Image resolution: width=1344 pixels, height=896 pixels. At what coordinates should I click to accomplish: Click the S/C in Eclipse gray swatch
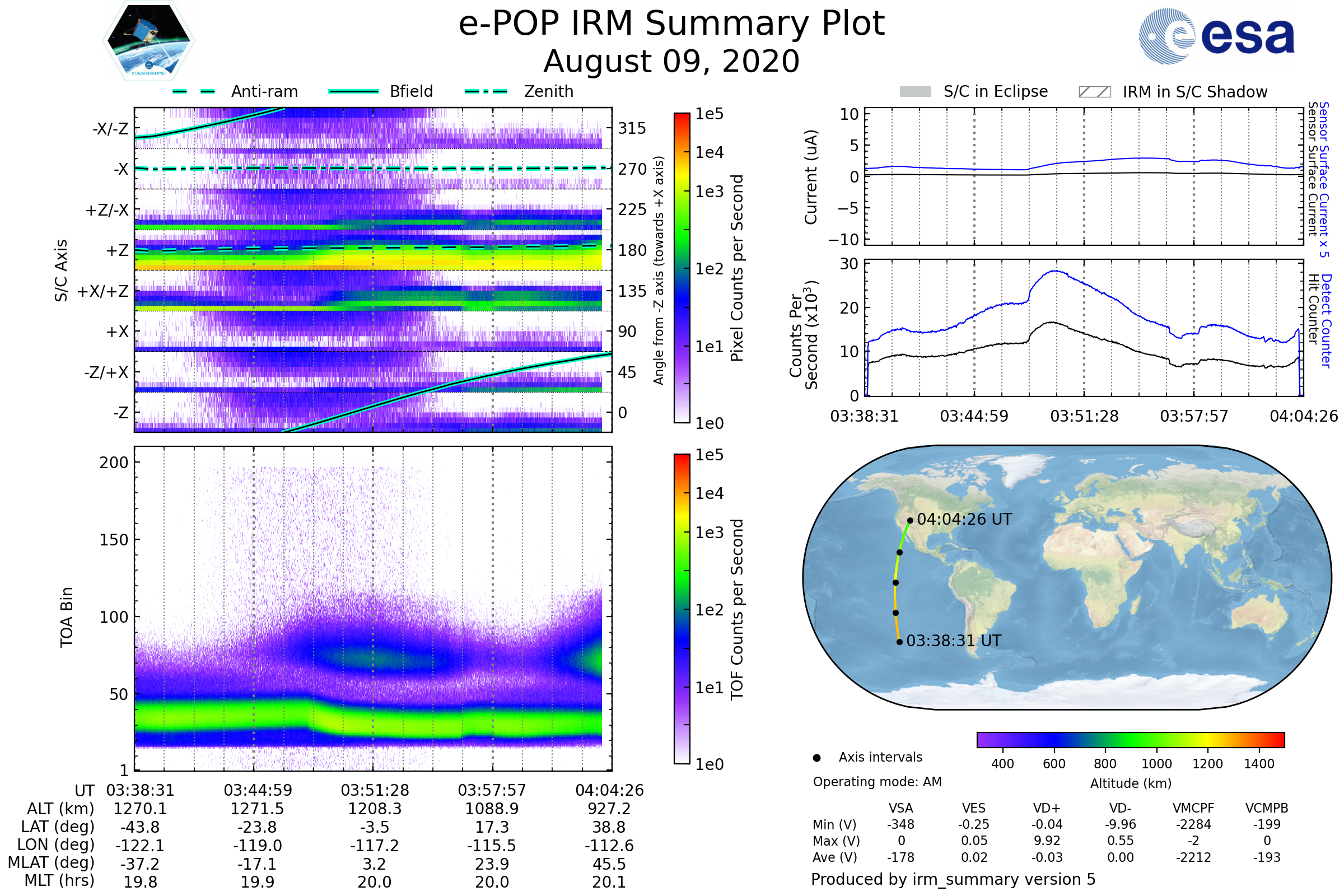point(915,92)
